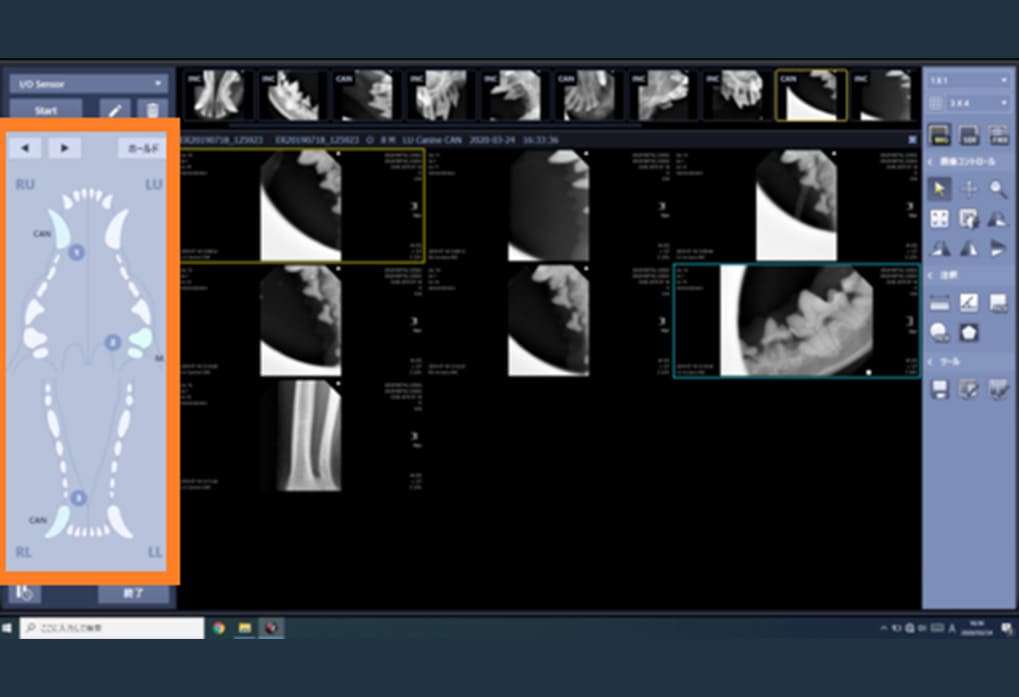Click the trash delete icon
This screenshot has height=697, width=1019.
[152, 111]
